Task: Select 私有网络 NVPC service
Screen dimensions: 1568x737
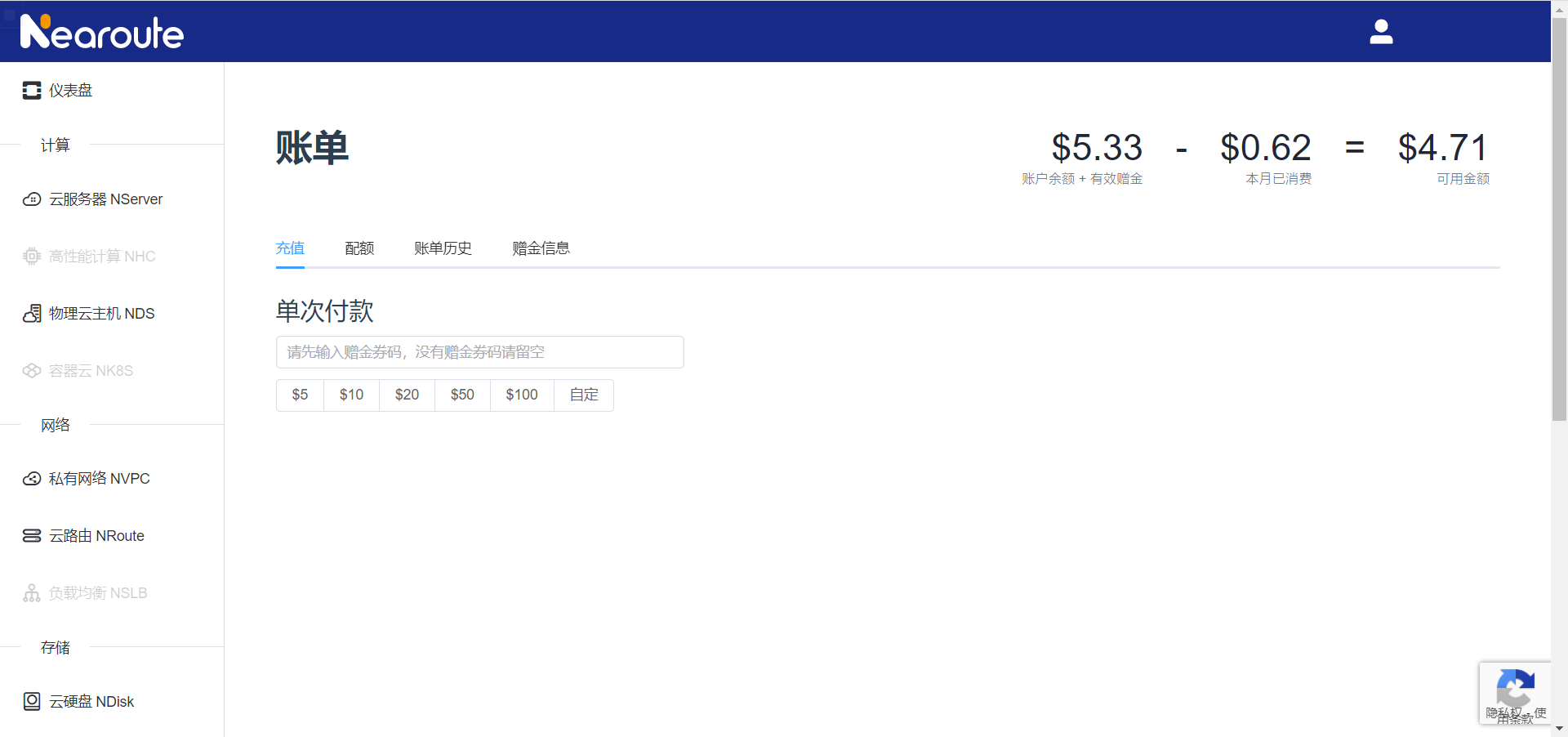Action: (x=99, y=478)
